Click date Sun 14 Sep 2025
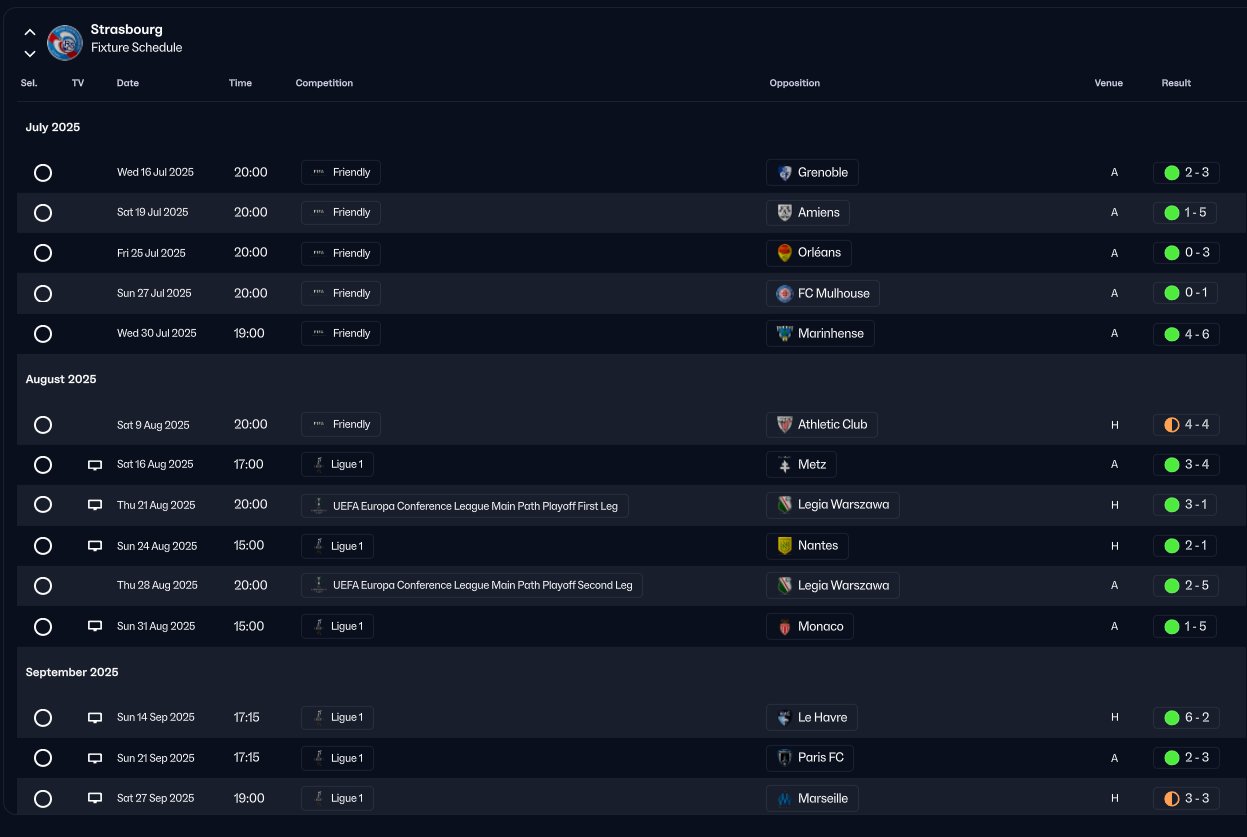This screenshot has height=837, width=1247. [156, 718]
